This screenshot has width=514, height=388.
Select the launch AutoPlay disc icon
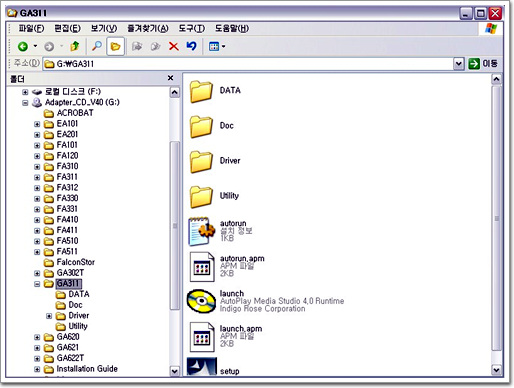[201, 301]
